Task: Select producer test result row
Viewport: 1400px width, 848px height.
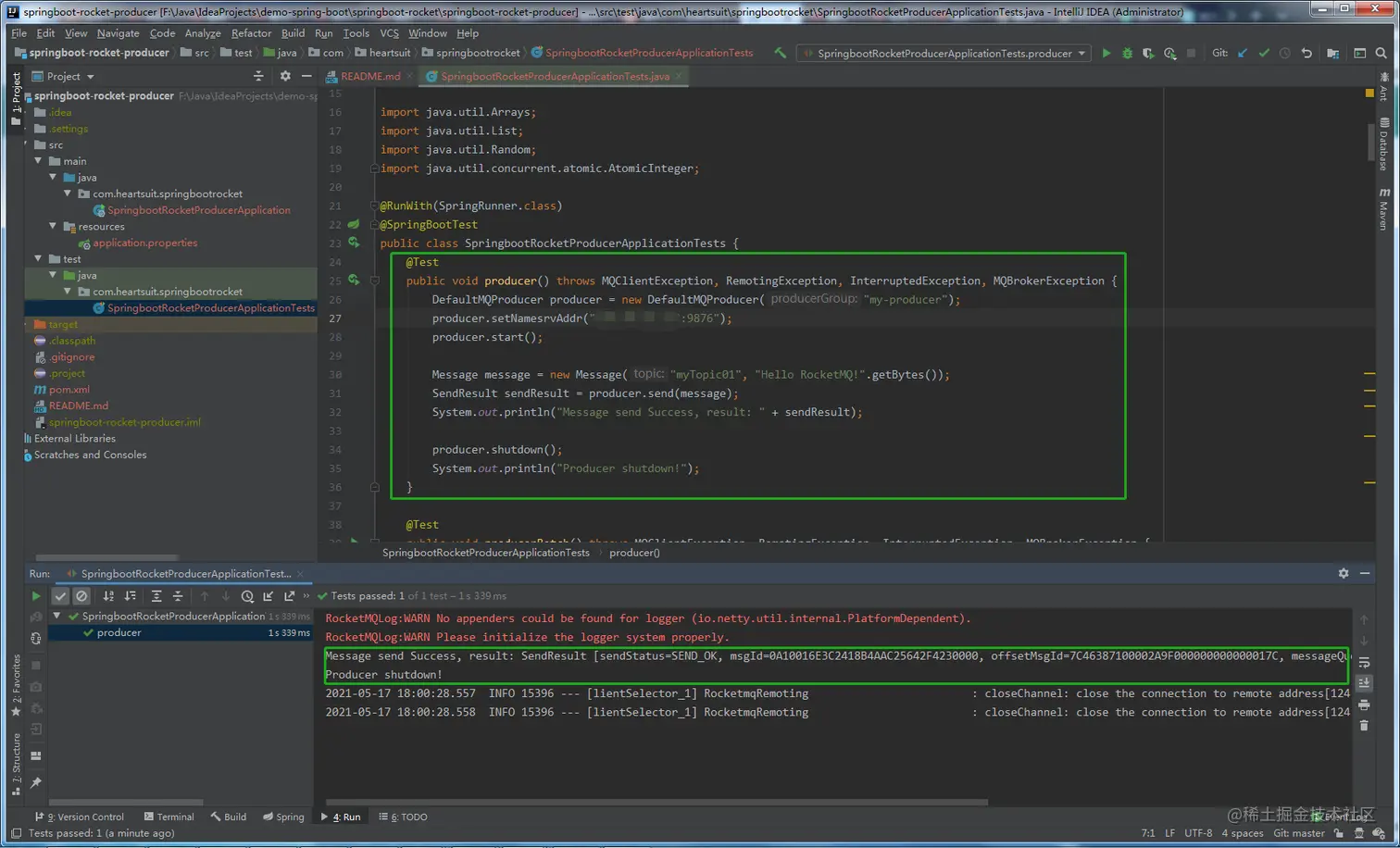Action: tap(181, 633)
